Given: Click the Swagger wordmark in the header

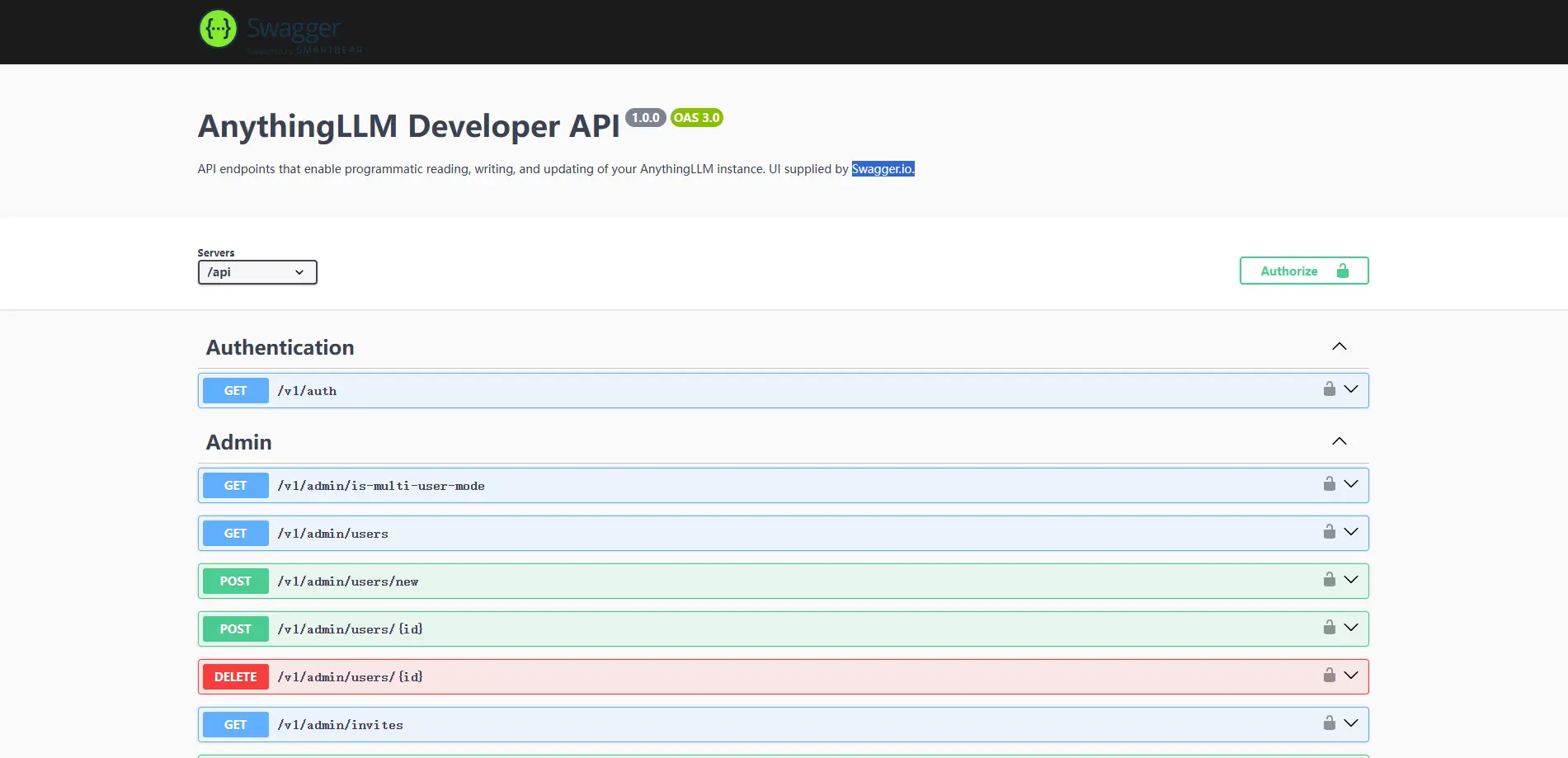Looking at the screenshot, I should (x=294, y=28).
